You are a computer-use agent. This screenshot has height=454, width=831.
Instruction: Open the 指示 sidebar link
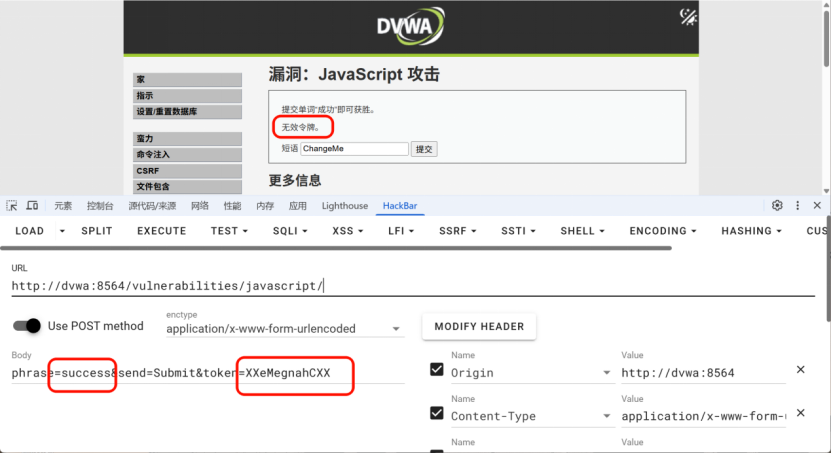pos(188,95)
